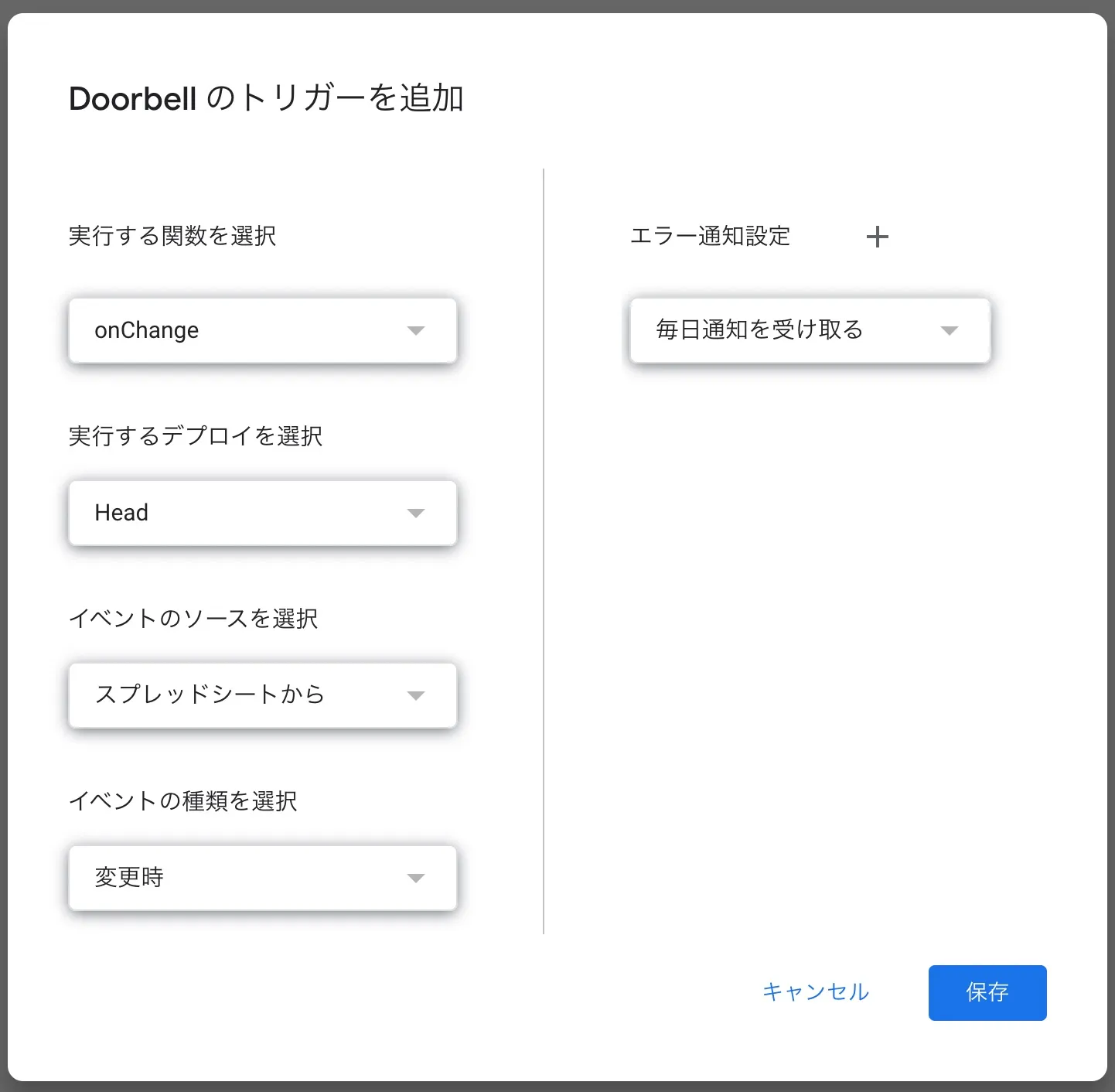Click the vertical divider between settings columns

[x=544, y=551]
